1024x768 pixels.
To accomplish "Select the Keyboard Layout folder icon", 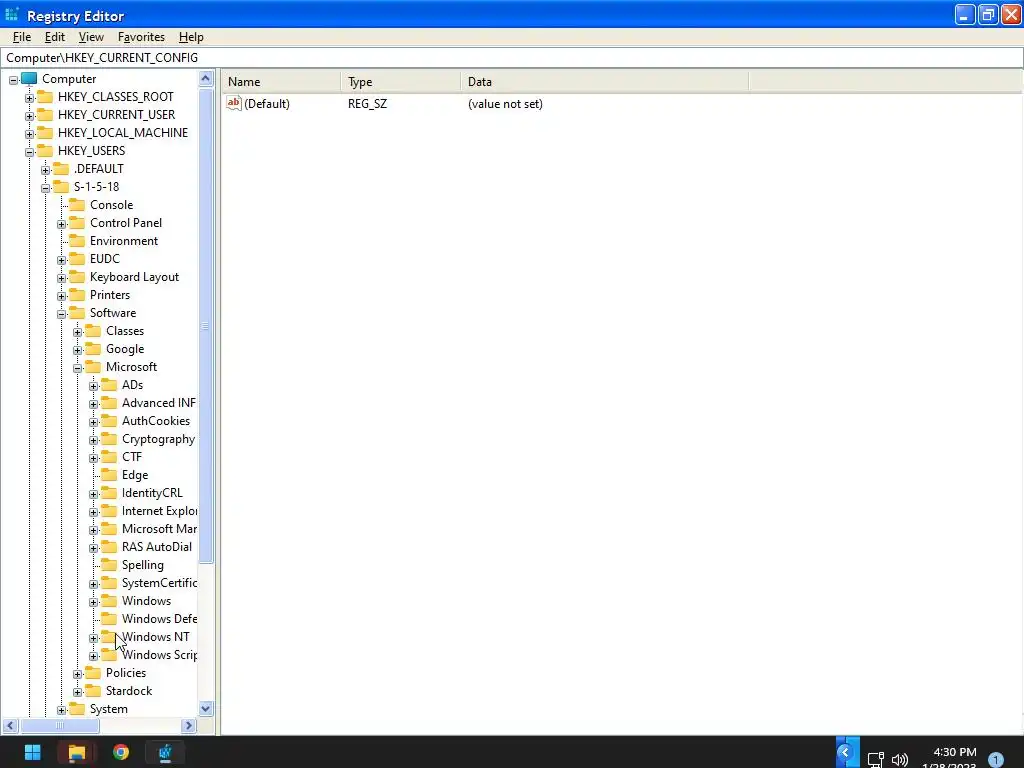I will [77, 276].
